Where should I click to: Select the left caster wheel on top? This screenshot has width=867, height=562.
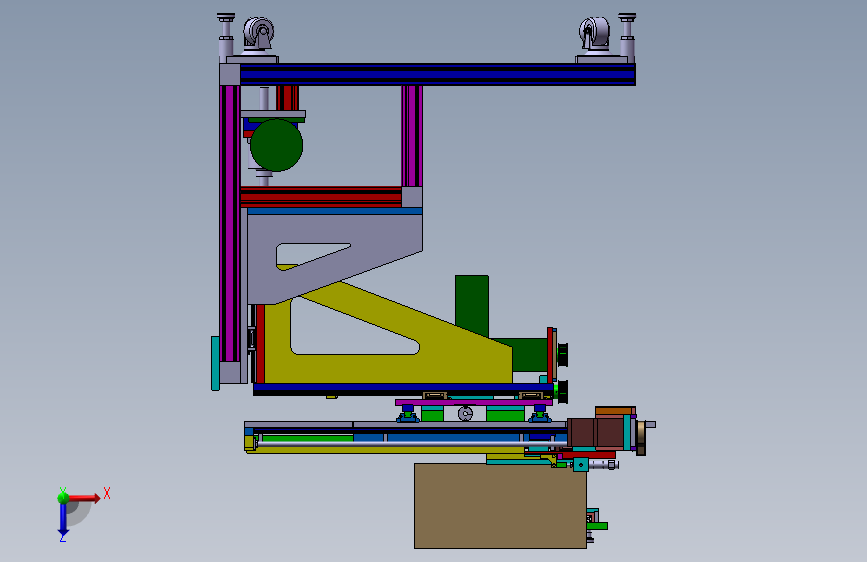click(258, 34)
